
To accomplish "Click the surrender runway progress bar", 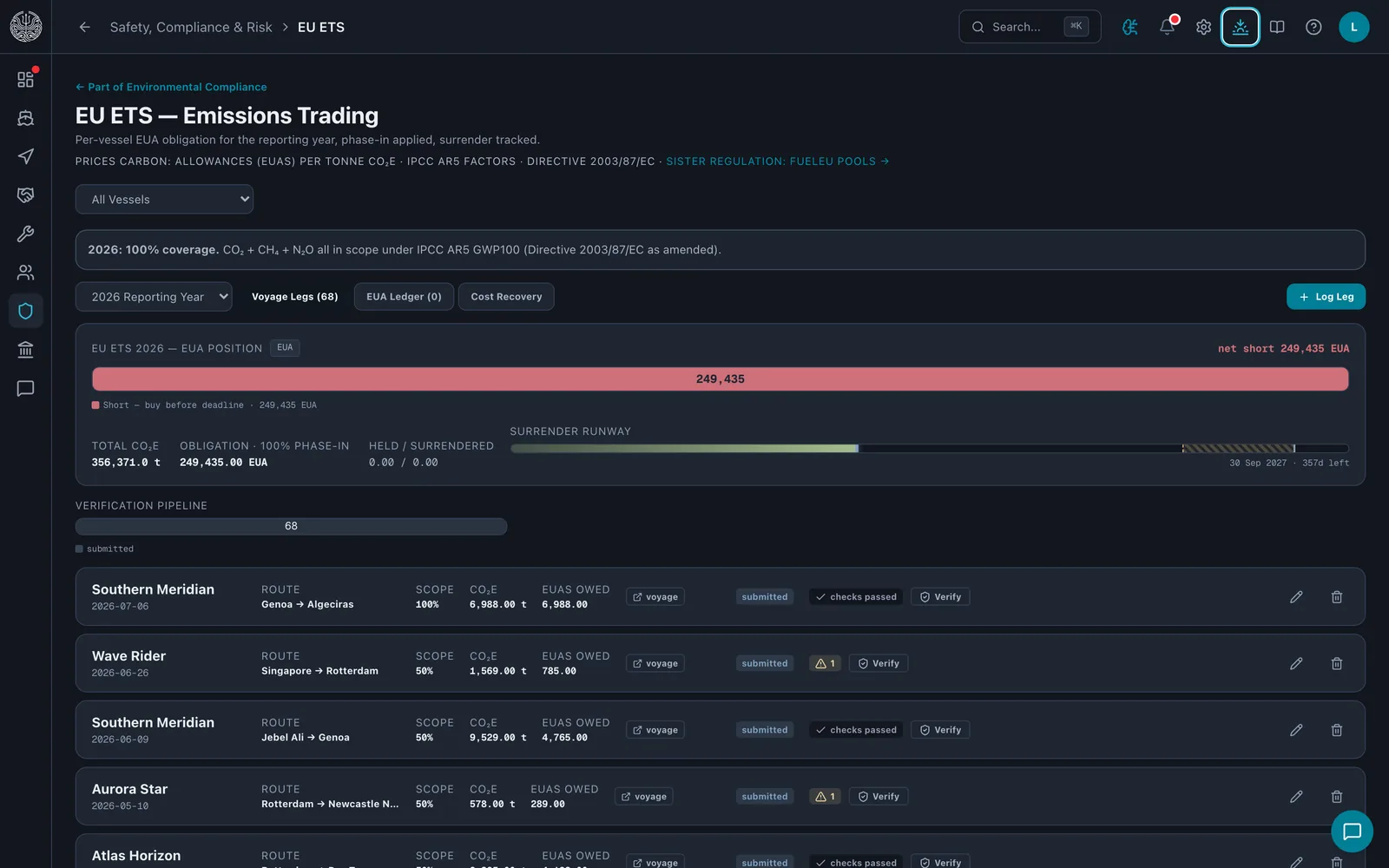I will pyautogui.click(x=929, y=449).
